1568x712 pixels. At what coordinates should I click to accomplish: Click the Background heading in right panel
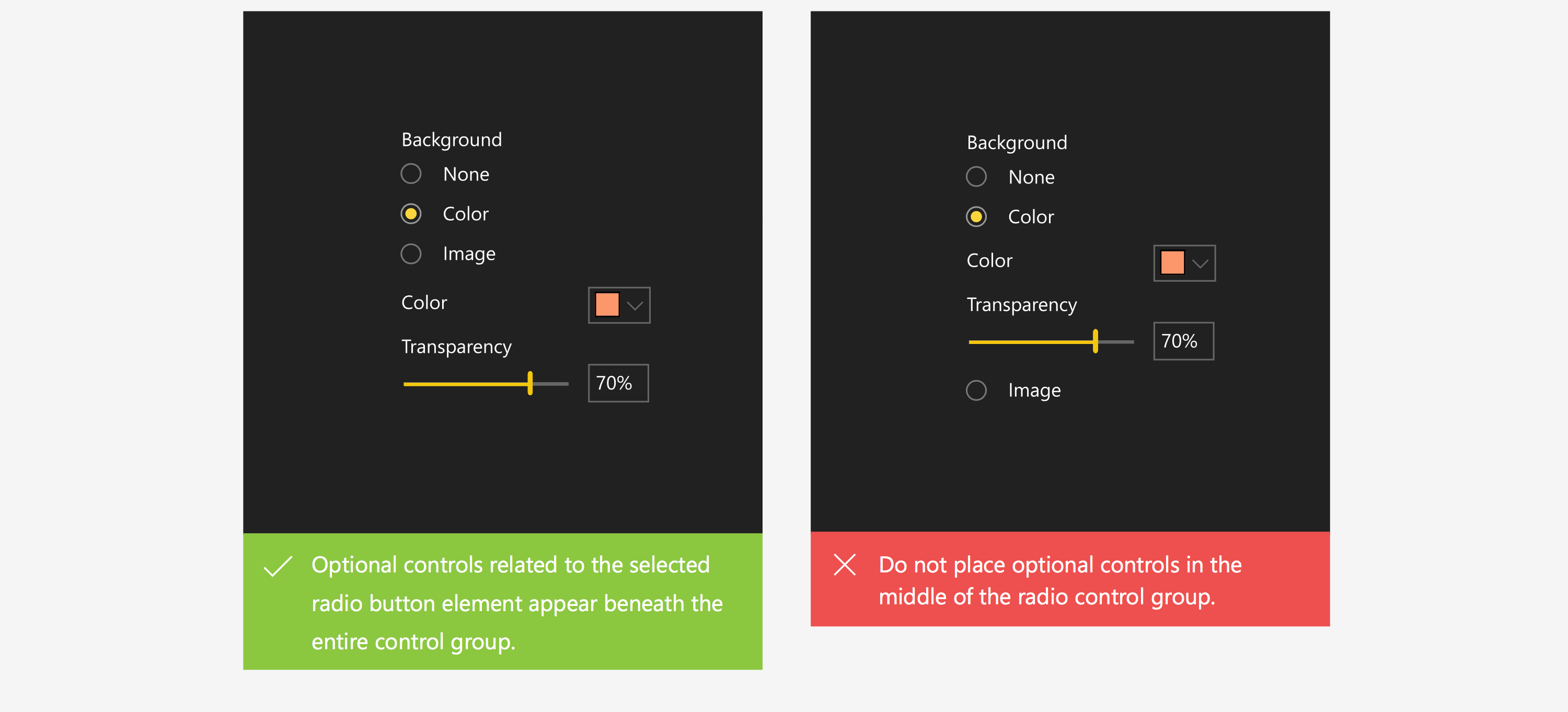coord(1017,143)
